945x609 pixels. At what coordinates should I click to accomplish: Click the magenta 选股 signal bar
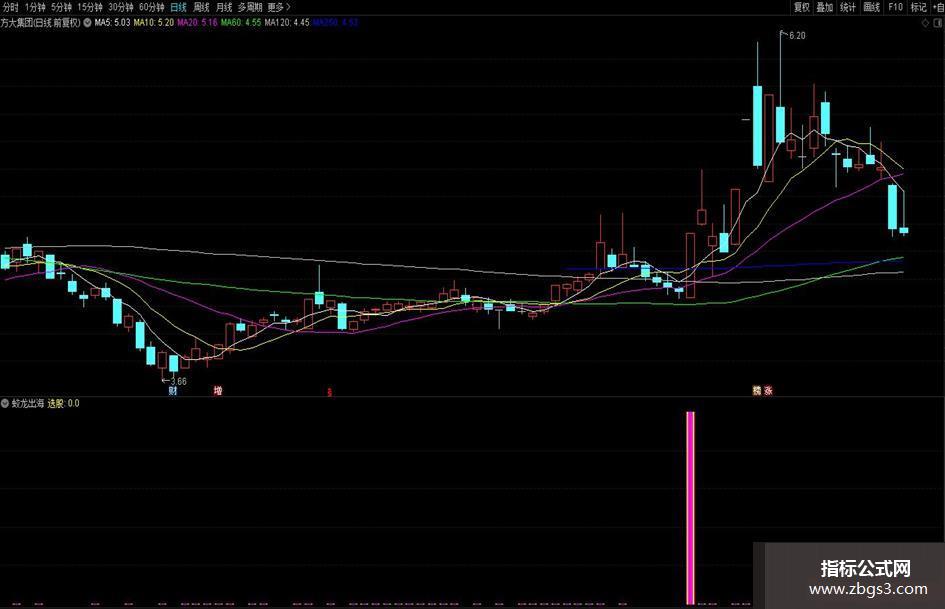[x=691, y=508]
